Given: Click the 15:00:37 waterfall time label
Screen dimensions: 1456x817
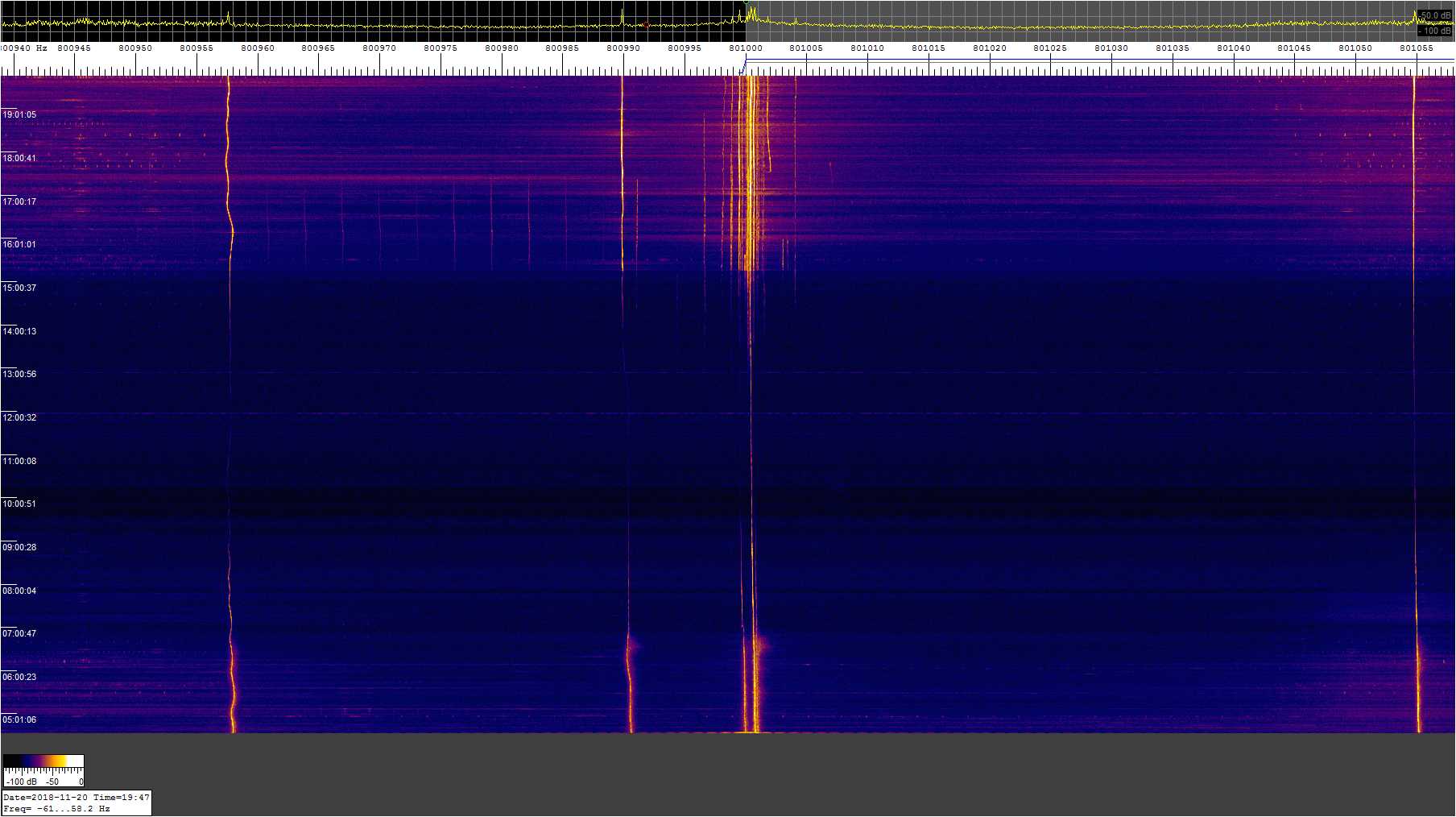Looking at the screenshot, I should [x=19, y=288].
